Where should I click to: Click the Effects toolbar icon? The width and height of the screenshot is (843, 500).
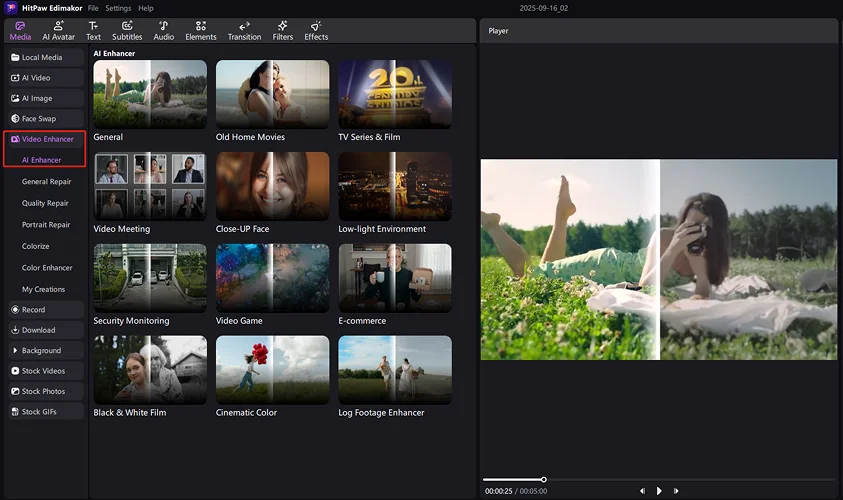tap(316, 30)
